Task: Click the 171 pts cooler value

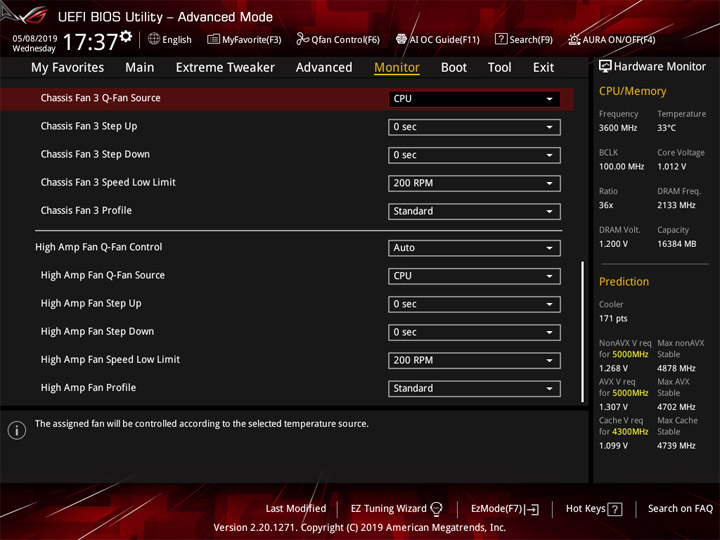Action: click(613, 319)
